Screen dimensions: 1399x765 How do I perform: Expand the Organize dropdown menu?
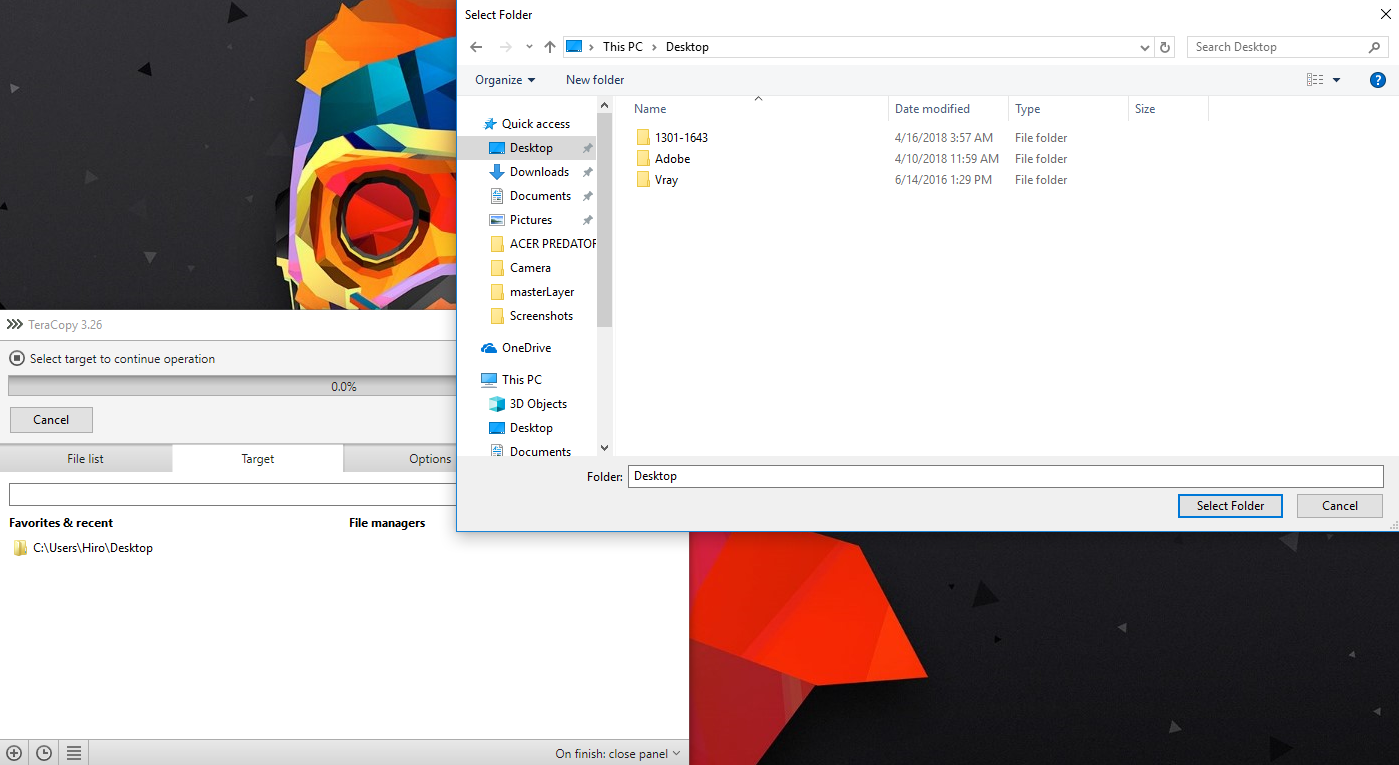pyautogui.click(x=505, y=80)
